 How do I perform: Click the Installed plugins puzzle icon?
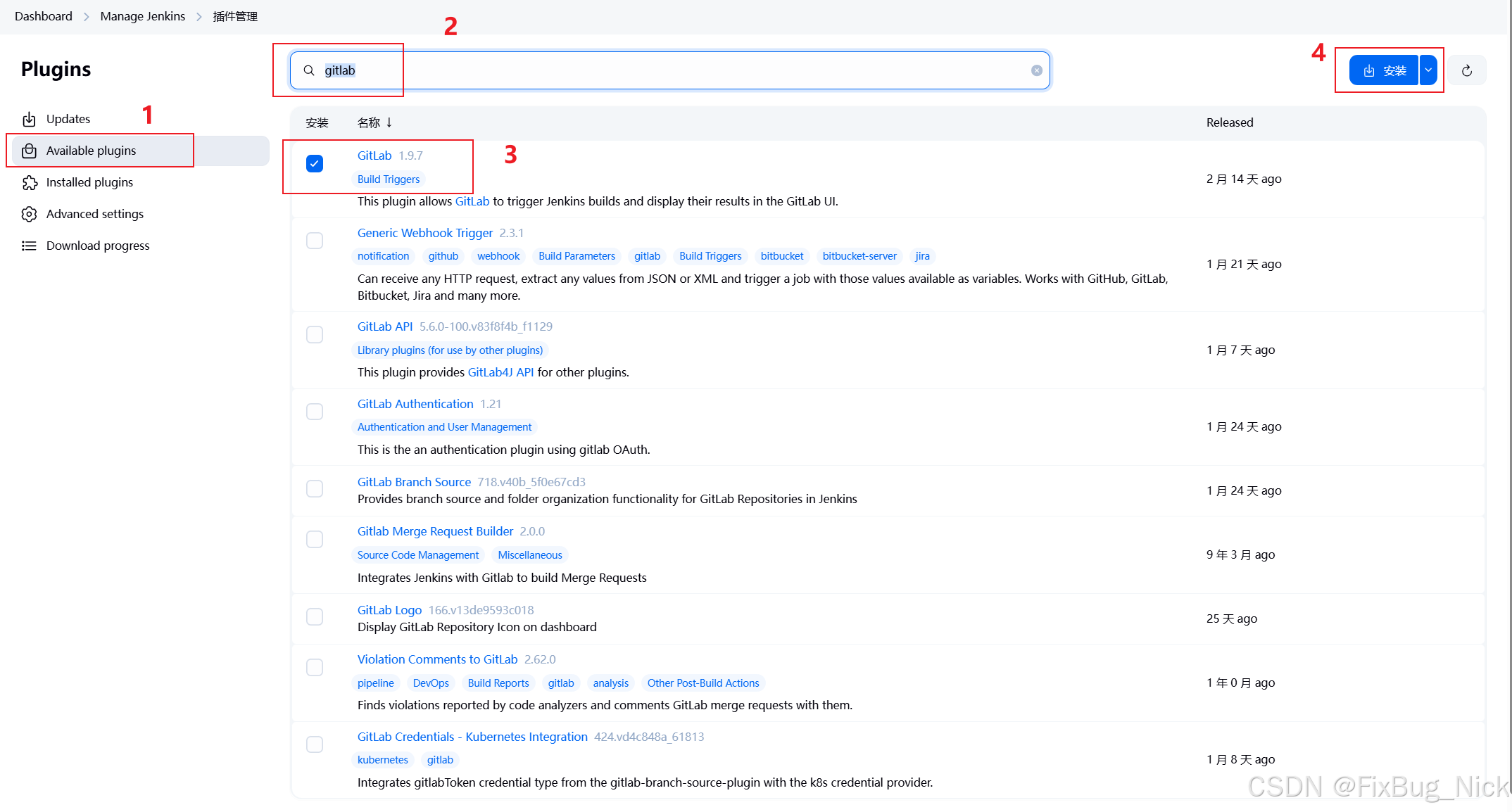(29, 182)
